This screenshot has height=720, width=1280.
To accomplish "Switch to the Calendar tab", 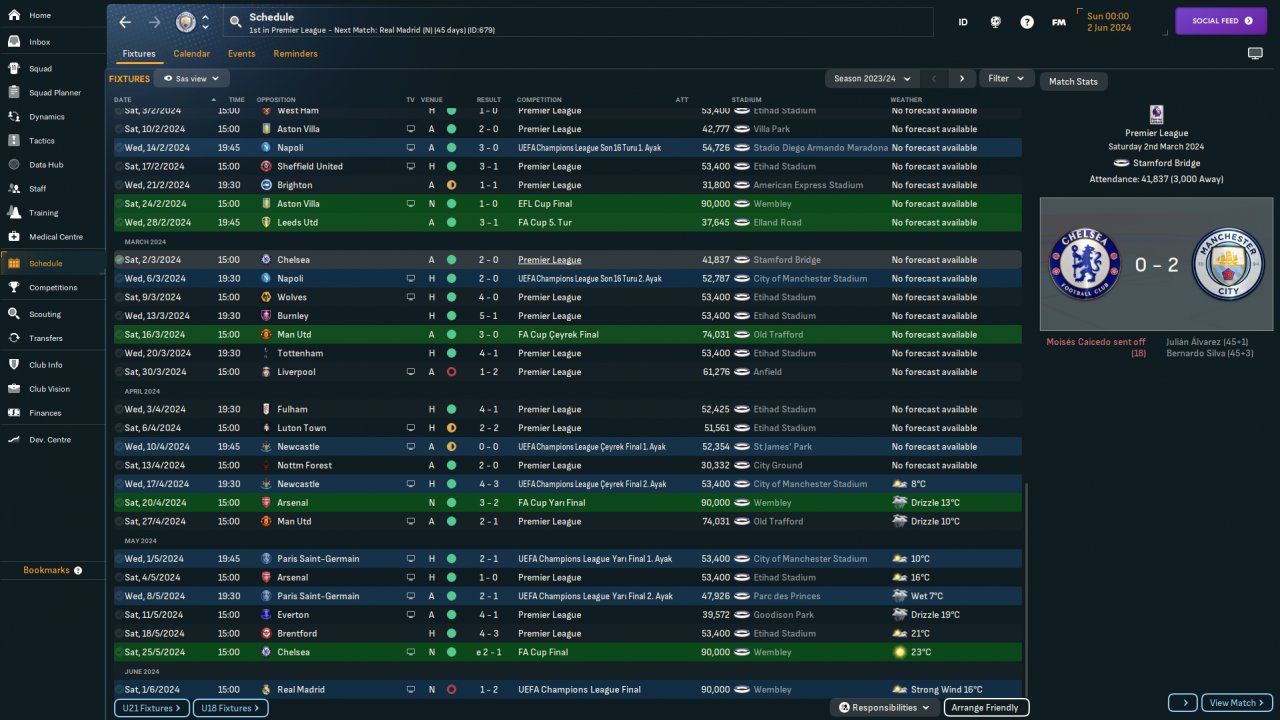I will click(x=192, y=54).
